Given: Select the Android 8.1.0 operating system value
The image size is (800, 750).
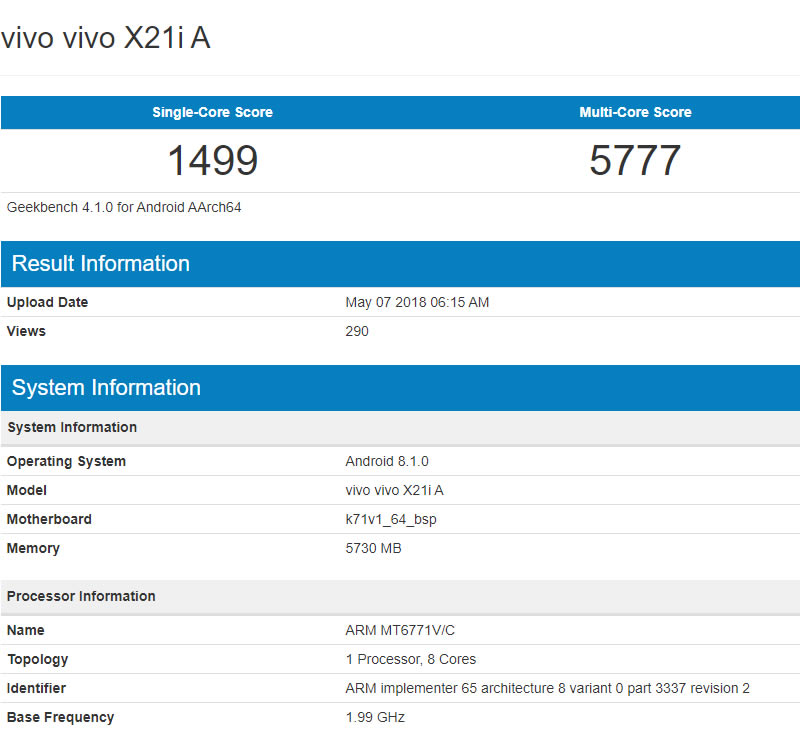Looking at the screenshot, I should 387,461.
